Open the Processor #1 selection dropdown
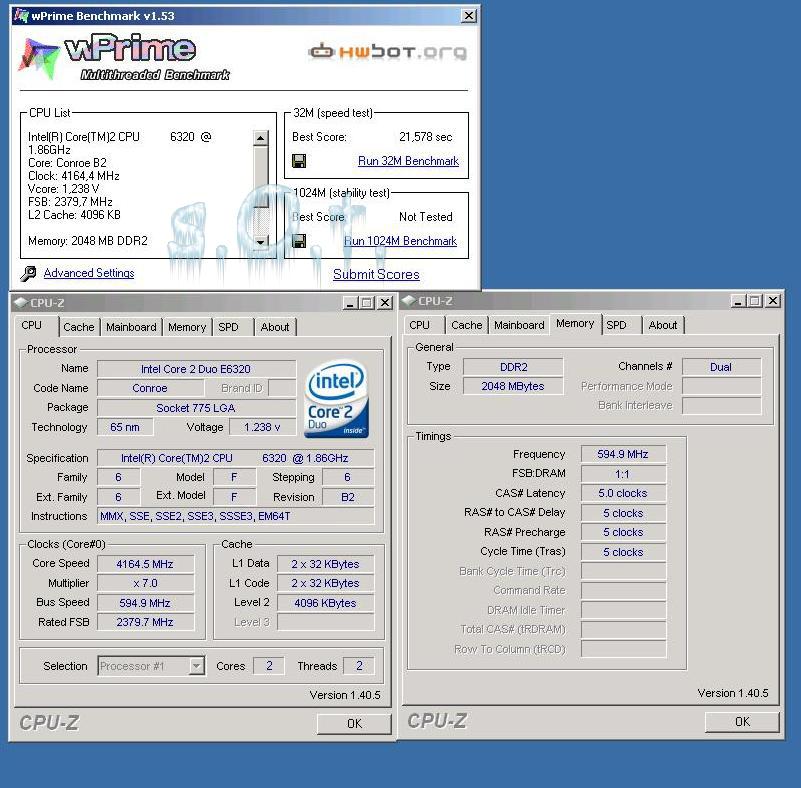 click(196, 666)
